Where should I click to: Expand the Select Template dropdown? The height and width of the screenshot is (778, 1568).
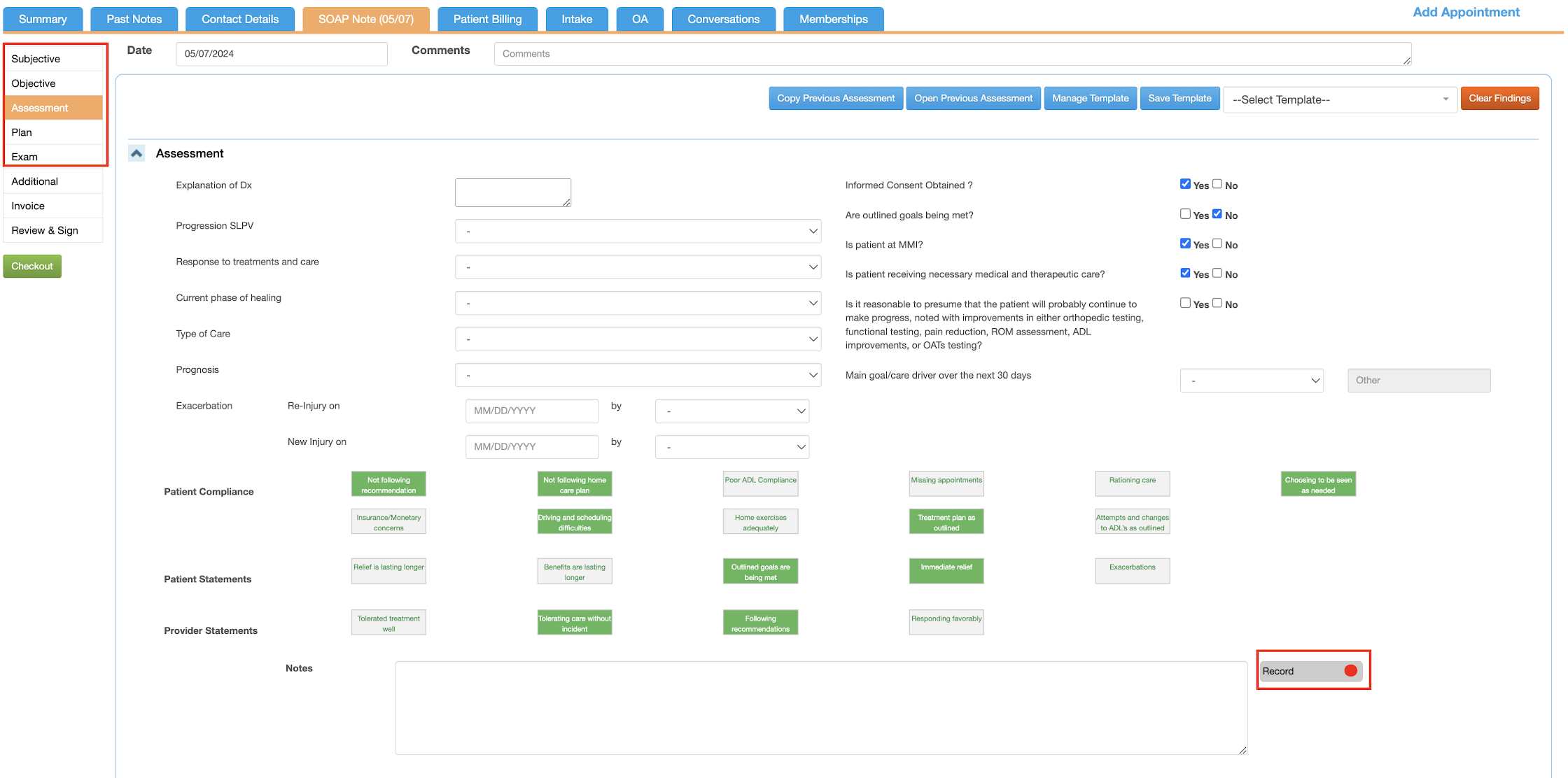coord(1339,99)
